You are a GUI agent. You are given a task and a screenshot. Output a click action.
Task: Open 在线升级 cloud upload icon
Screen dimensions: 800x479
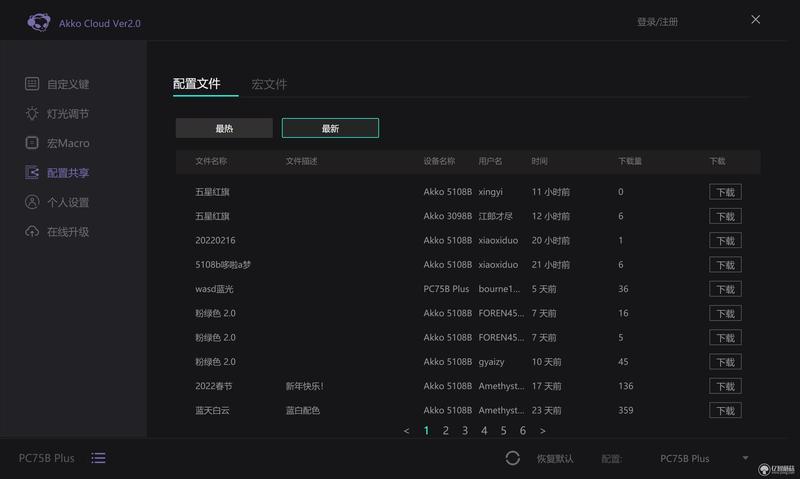pos(32,232)
